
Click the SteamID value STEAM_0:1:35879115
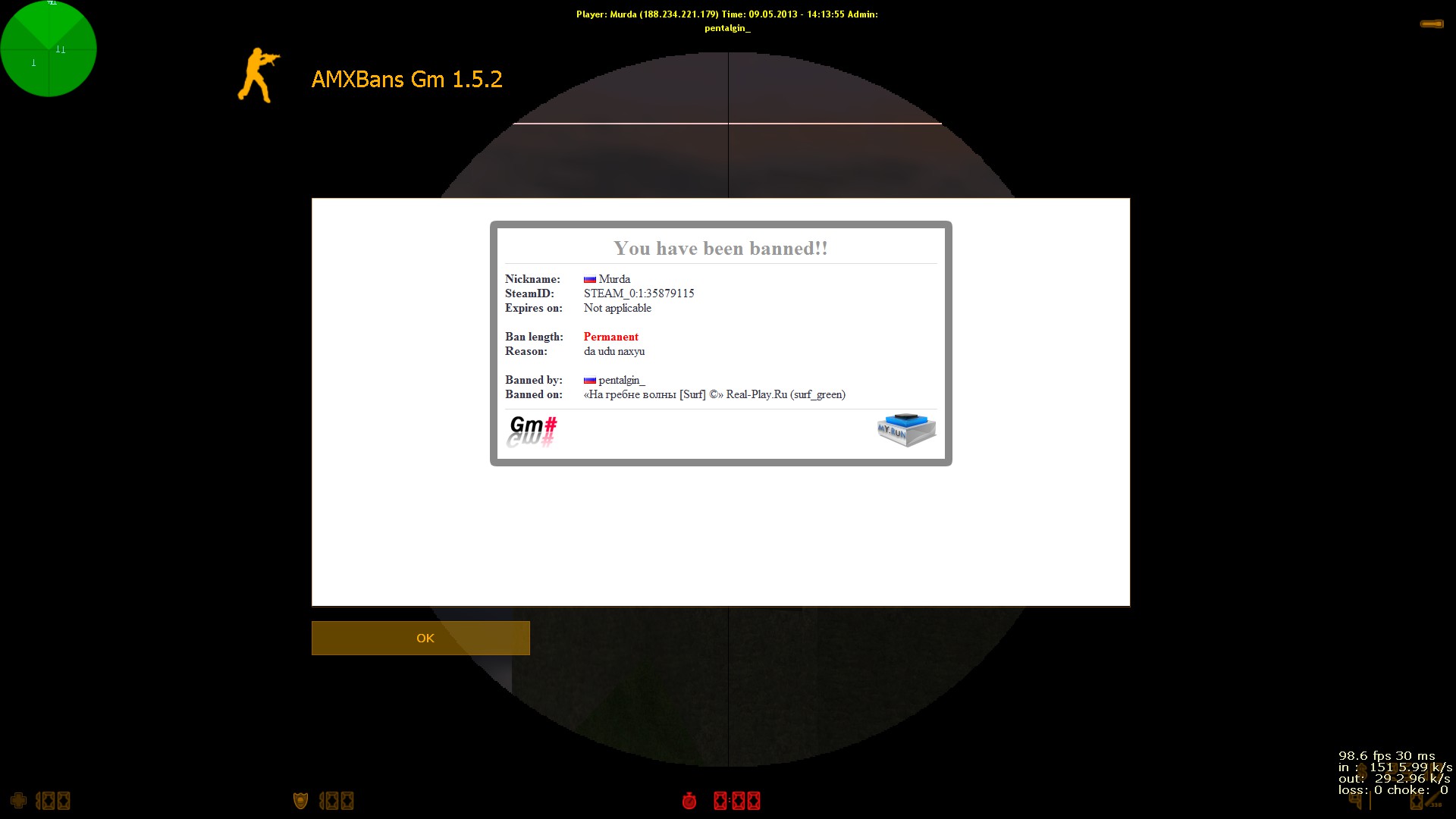[639, 293]
